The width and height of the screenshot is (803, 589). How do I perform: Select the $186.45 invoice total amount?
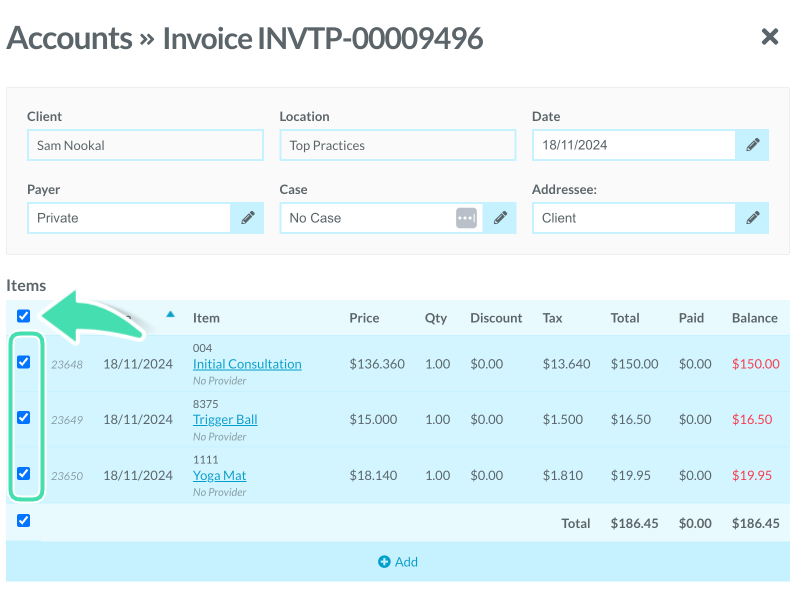[x=634, y=523]
